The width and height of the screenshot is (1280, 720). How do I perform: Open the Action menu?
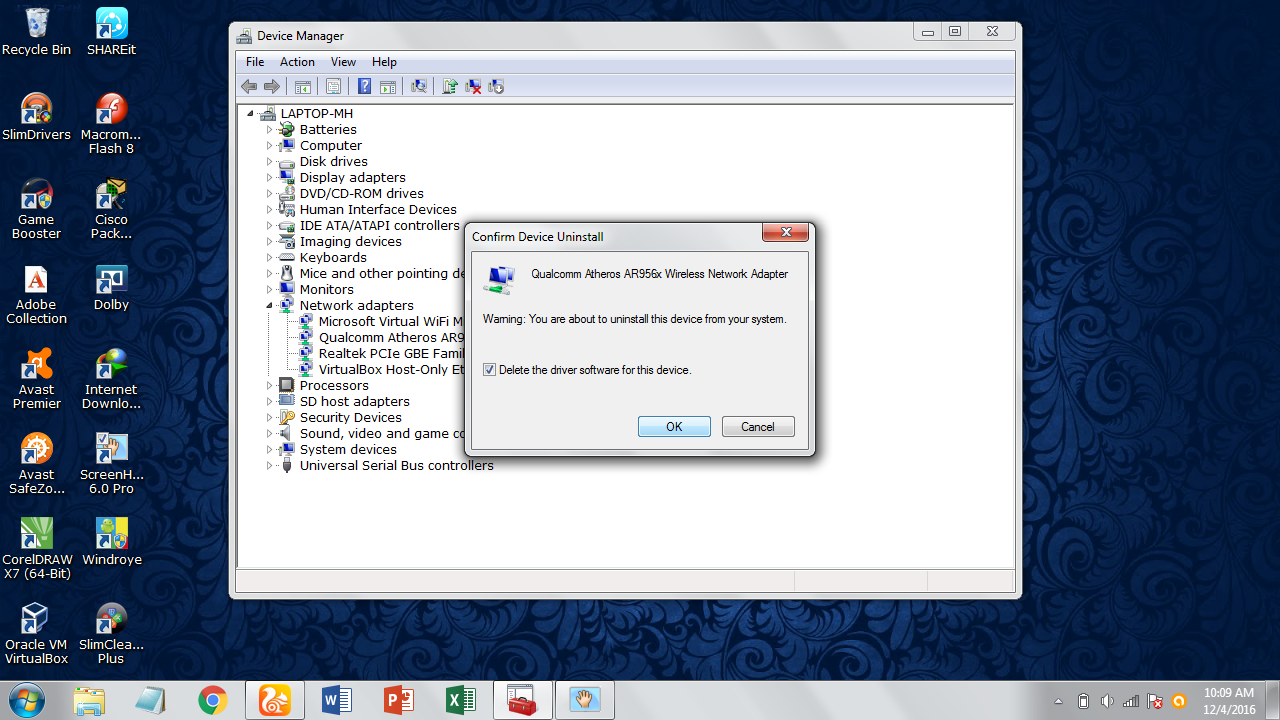coord(297,62)
